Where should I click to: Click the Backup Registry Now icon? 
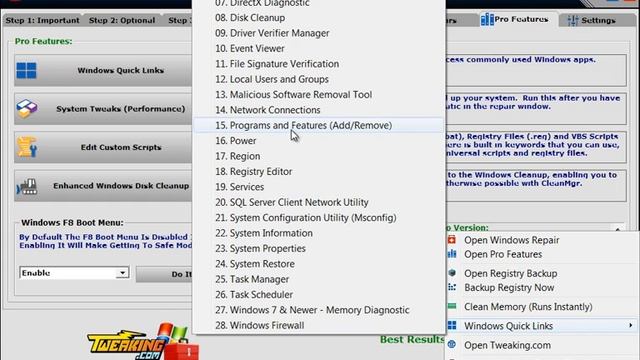click(x=452, y=287)
